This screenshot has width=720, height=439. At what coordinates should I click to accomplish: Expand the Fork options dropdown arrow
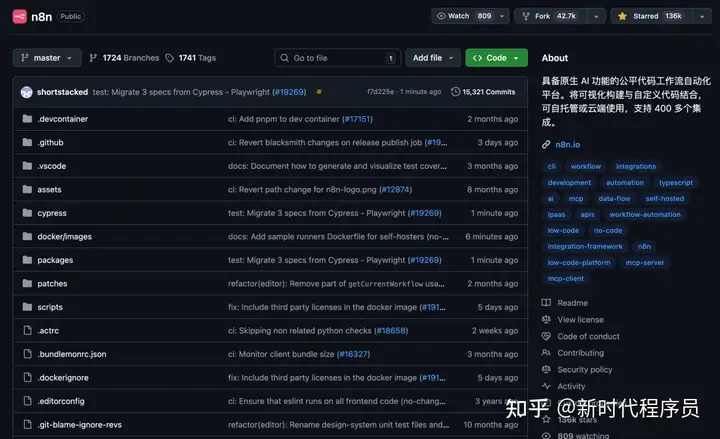click(x=596, y=16)
